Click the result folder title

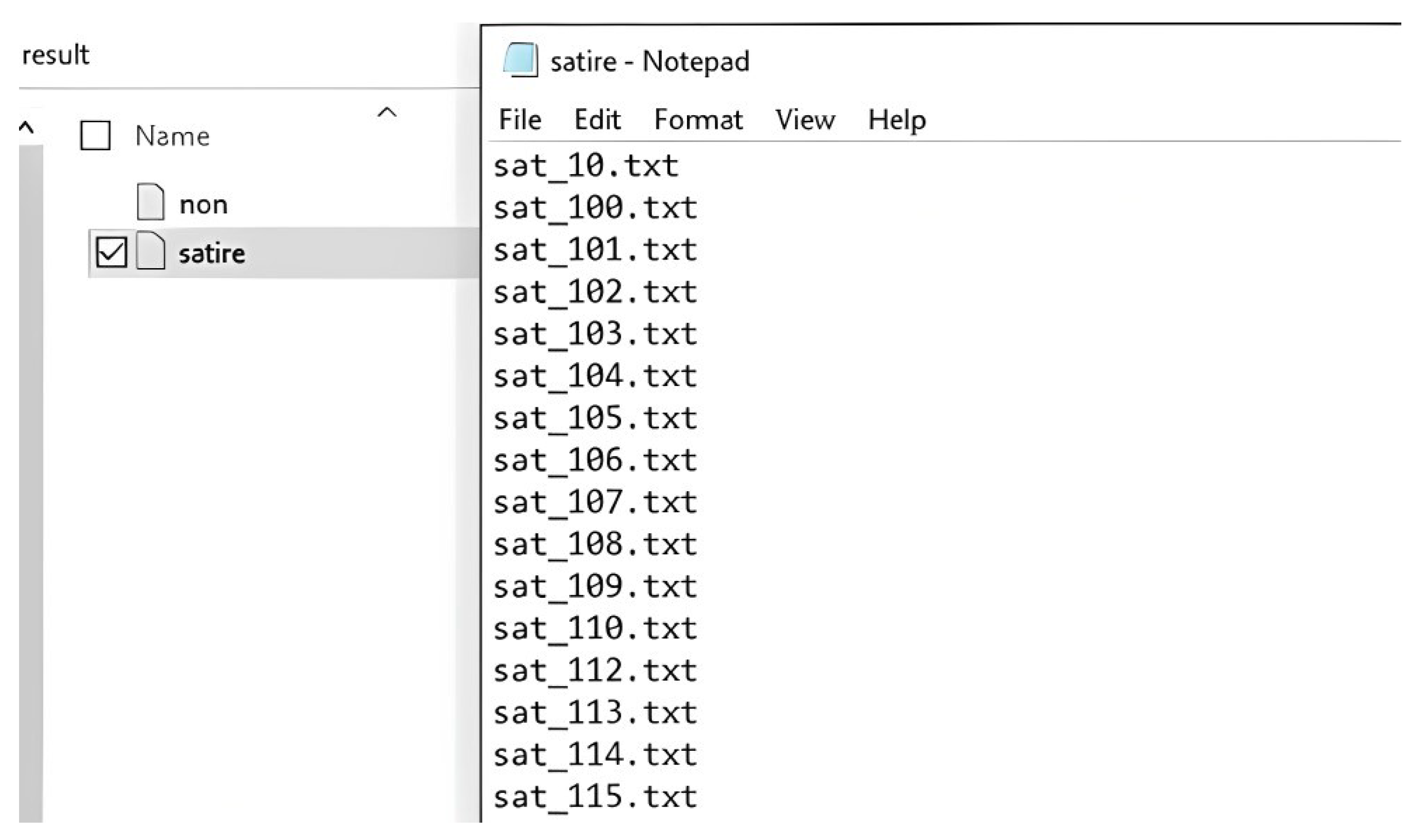click(x=55, y=55)
